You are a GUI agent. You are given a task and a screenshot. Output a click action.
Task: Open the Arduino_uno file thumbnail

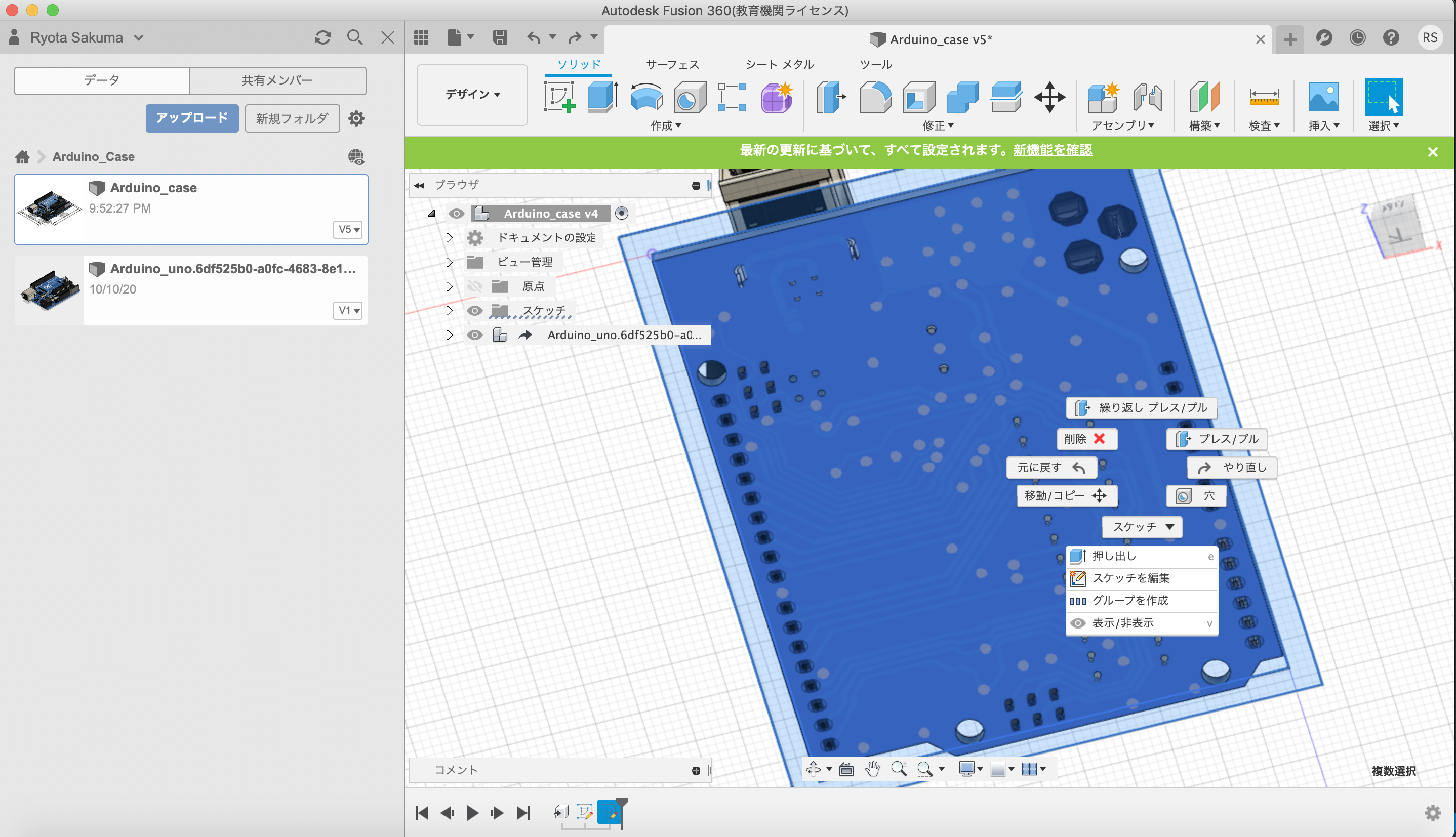pos(50,290)
